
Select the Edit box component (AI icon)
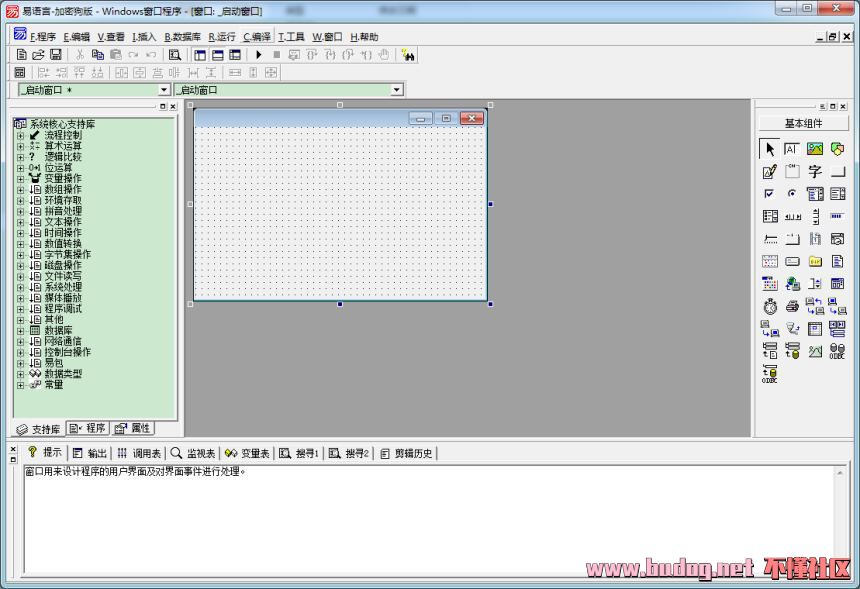792,149
